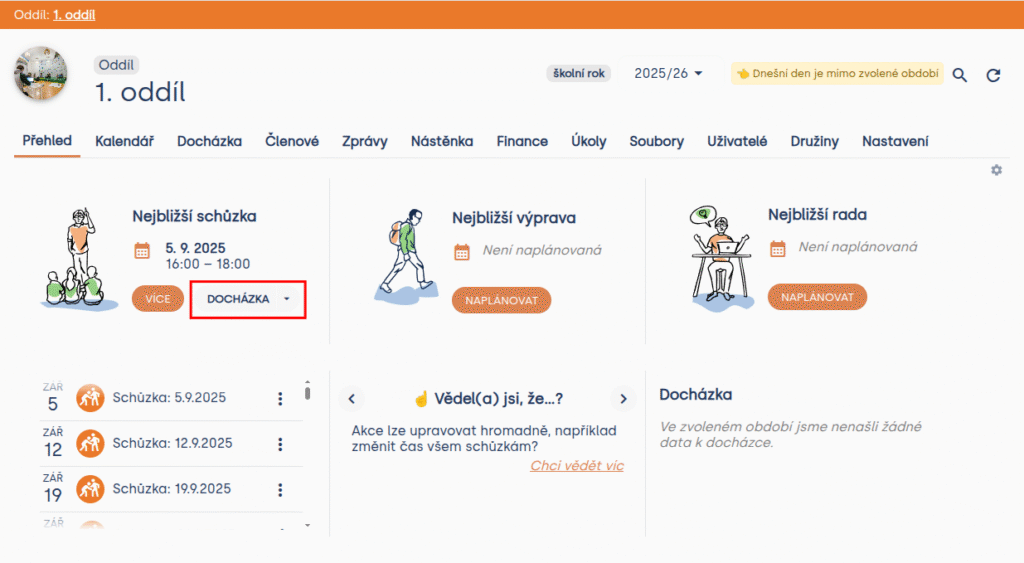The width and height of the screenshot is (1024, 563).
Task: Open the Finance tab
Action: (x=522, y=141)
